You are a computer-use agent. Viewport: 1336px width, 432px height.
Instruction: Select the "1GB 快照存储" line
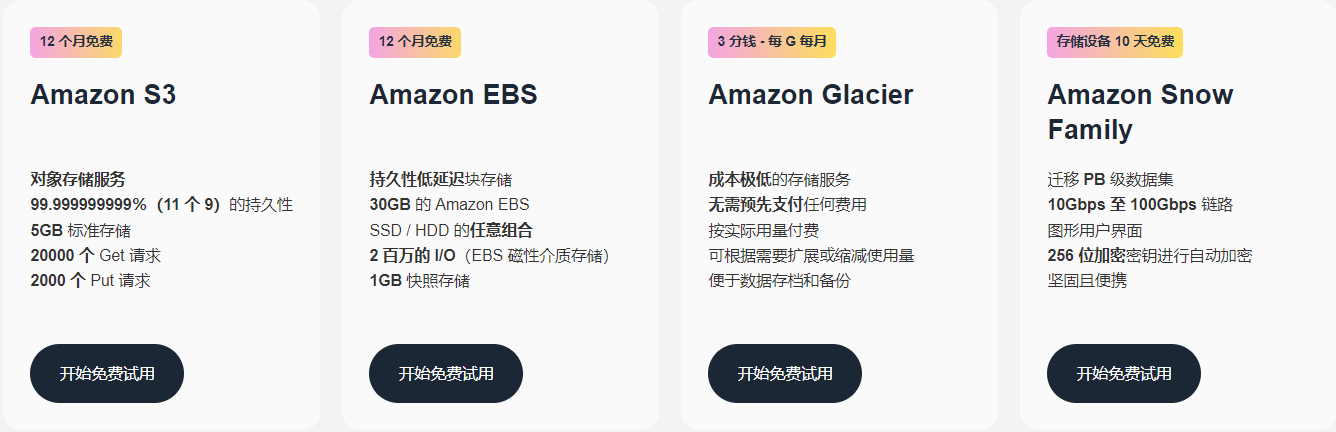pos(420,280)
